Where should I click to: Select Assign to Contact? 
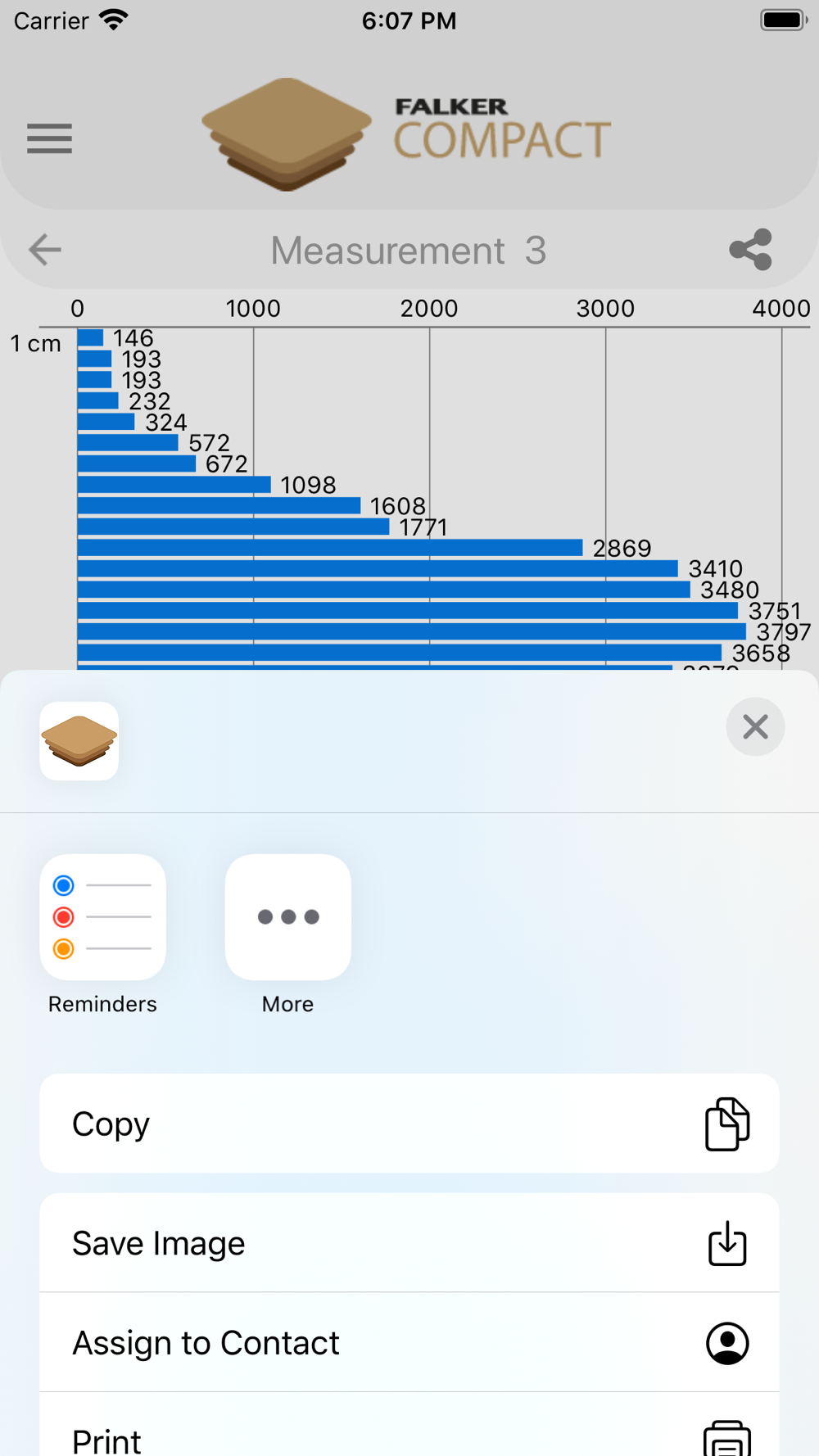pyautogui.click(x=409, y=1343)
